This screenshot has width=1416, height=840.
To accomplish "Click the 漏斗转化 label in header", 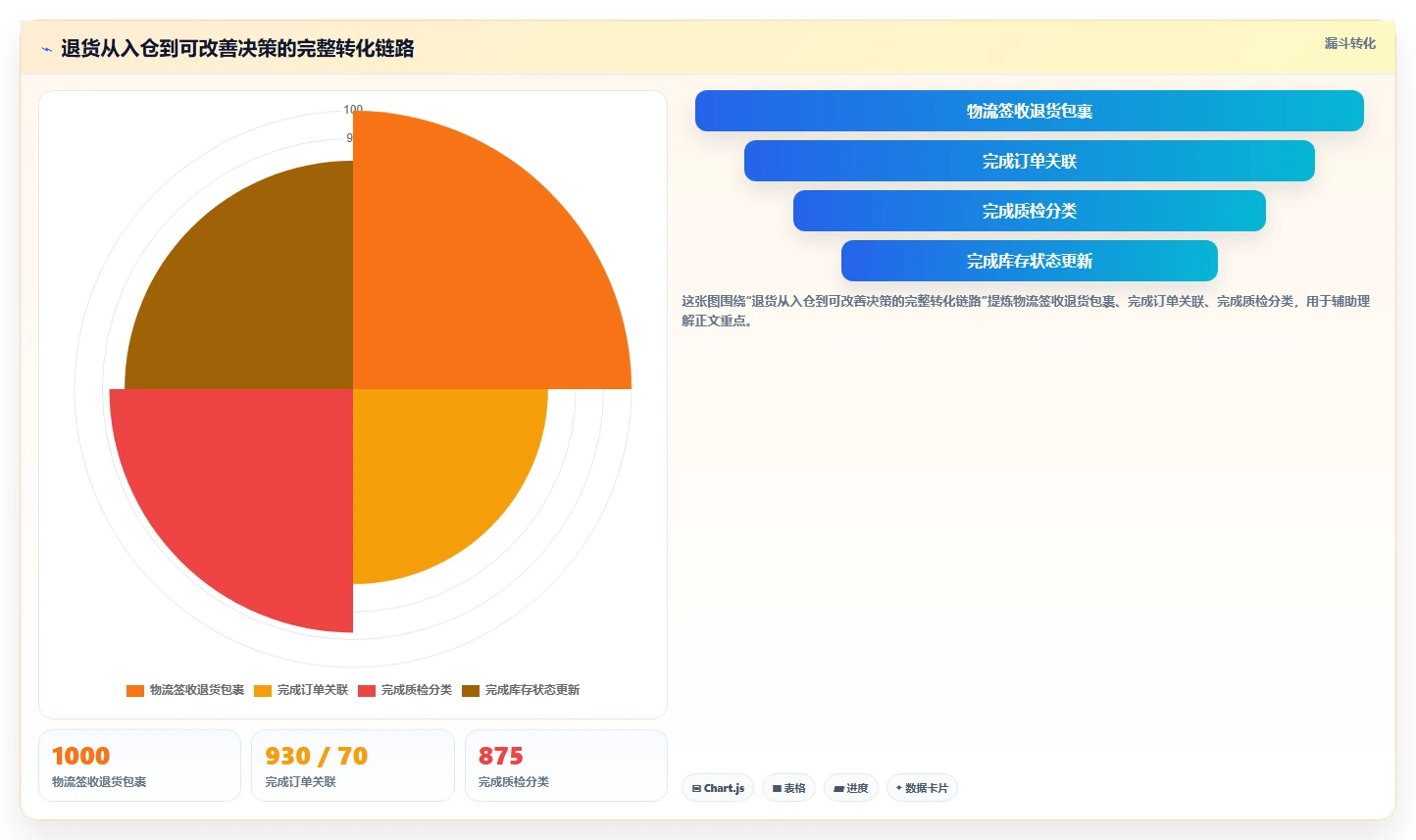I will (x=1349, y=43).
